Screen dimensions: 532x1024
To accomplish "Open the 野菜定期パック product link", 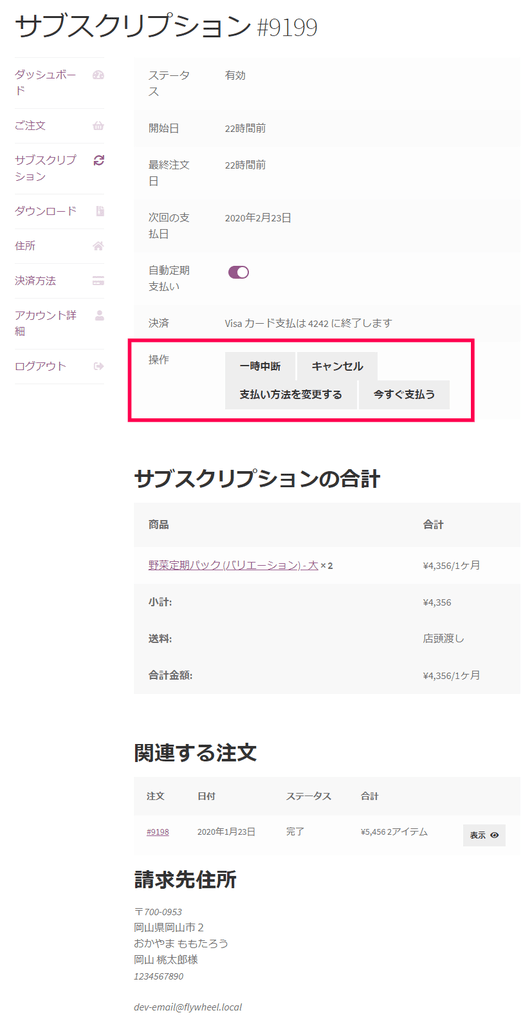I will click(x=233, y=565).
